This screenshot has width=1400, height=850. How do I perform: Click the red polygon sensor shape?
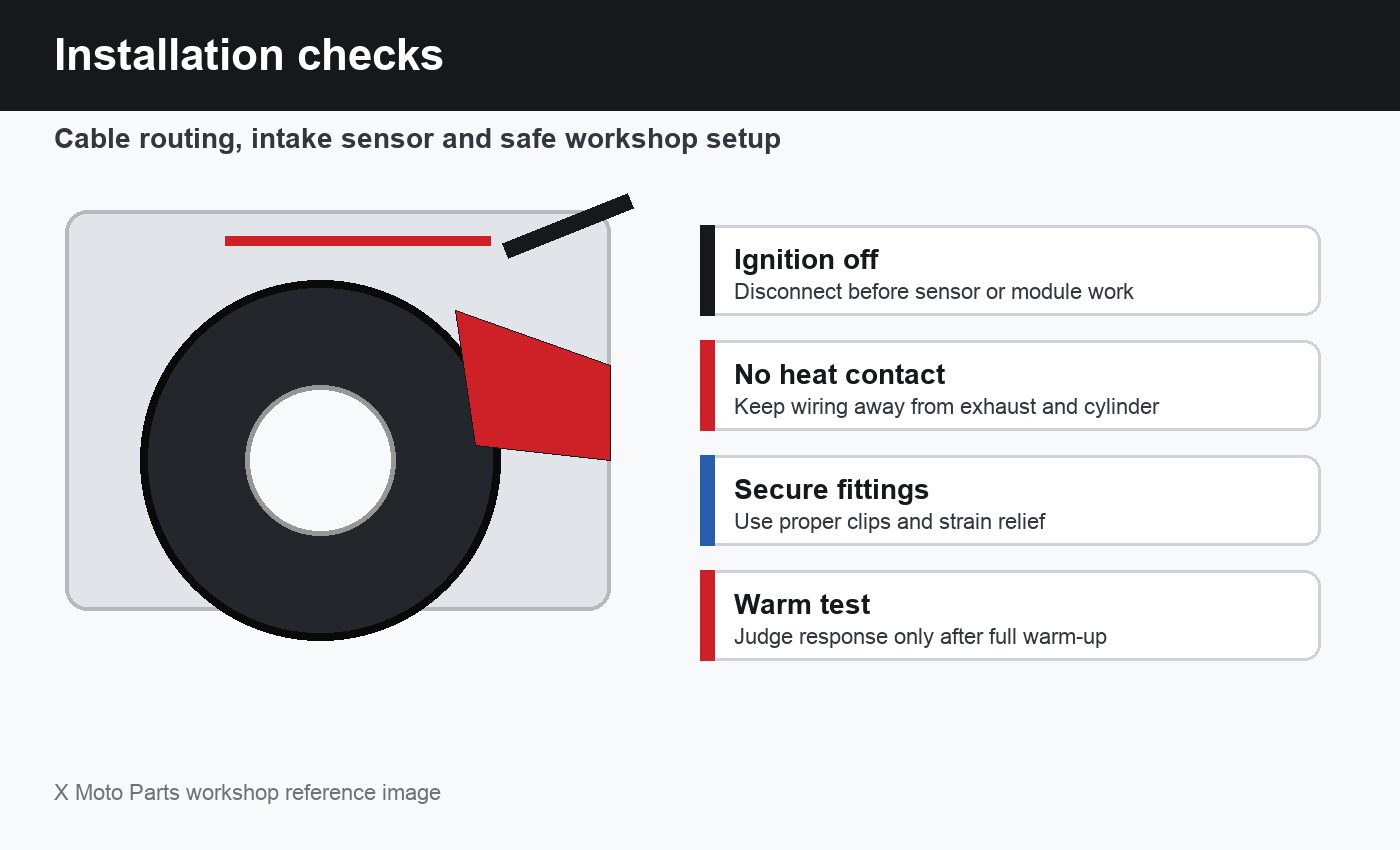click(x=534, y=385)
